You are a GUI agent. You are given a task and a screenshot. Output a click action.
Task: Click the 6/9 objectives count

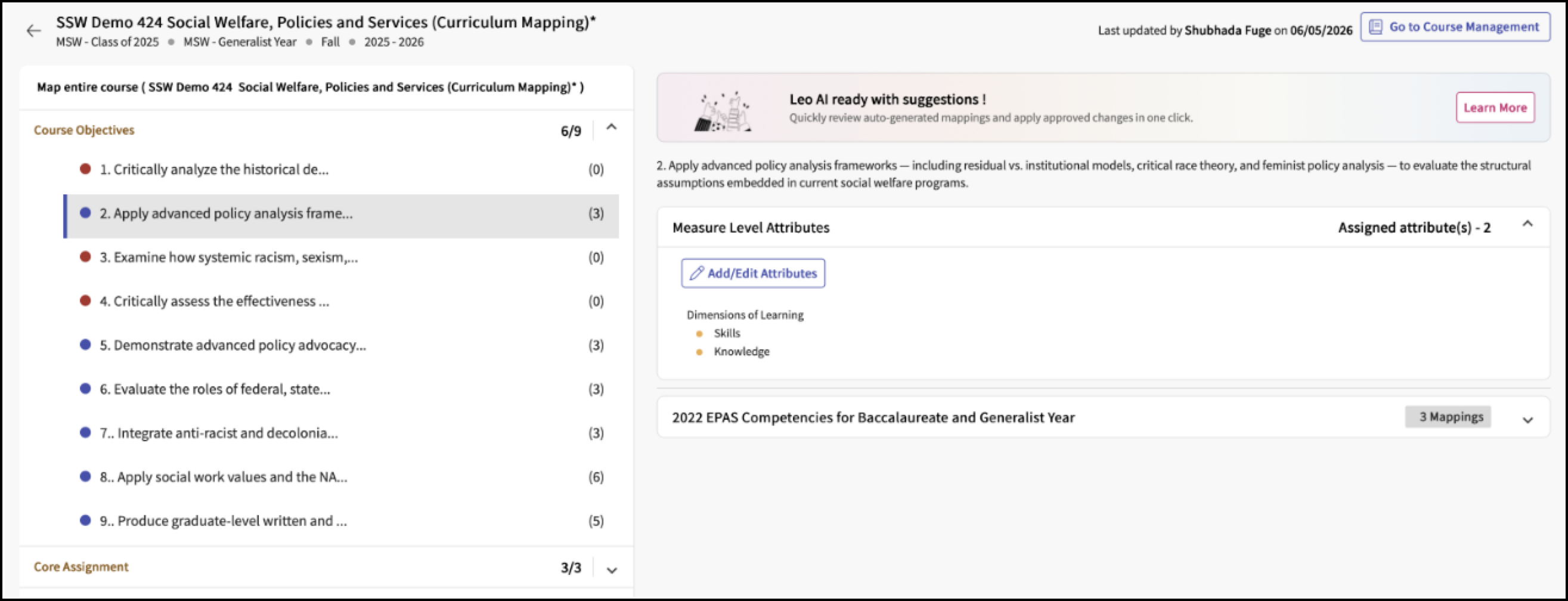click(571, 131)
